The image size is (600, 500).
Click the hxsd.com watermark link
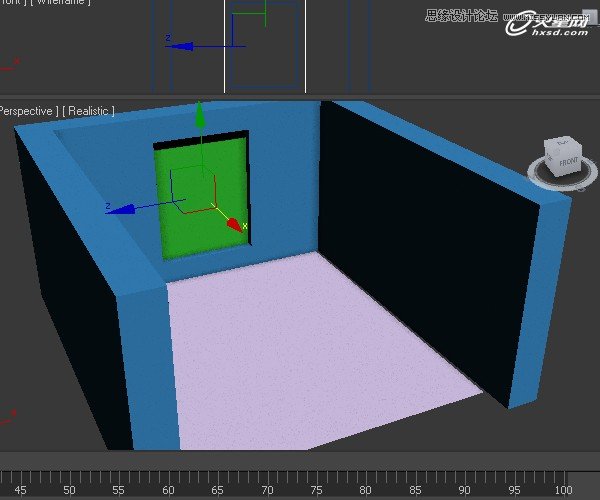564,32
